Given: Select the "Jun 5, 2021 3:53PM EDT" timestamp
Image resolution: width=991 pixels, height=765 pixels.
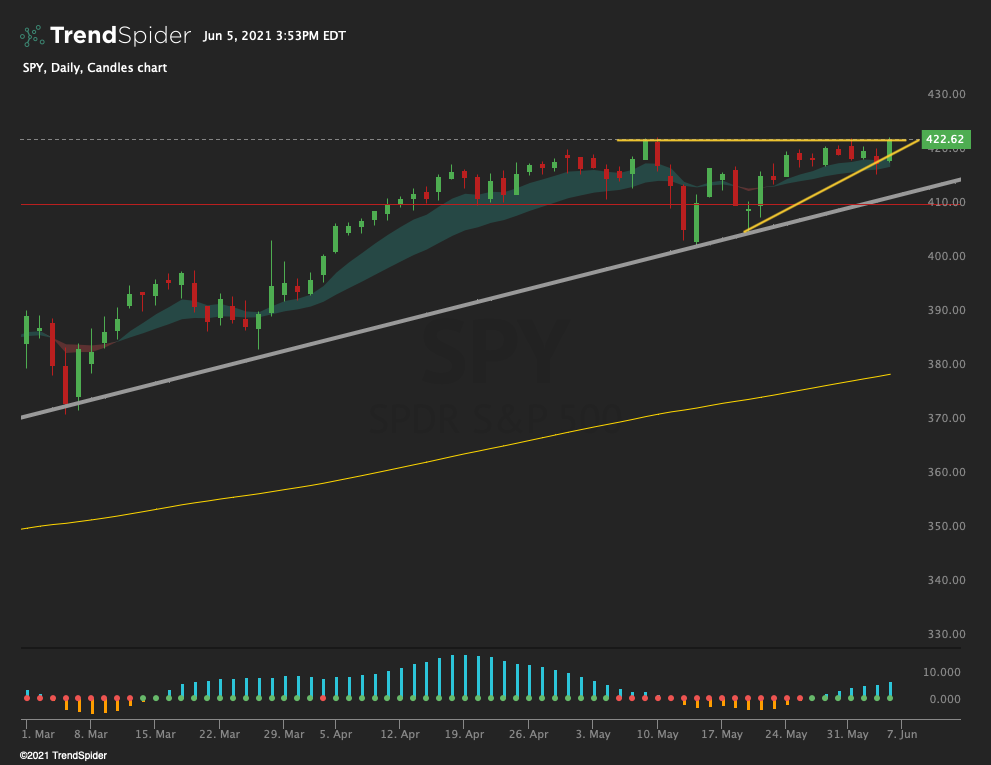Looking at the screenshot, I should 274,36.
